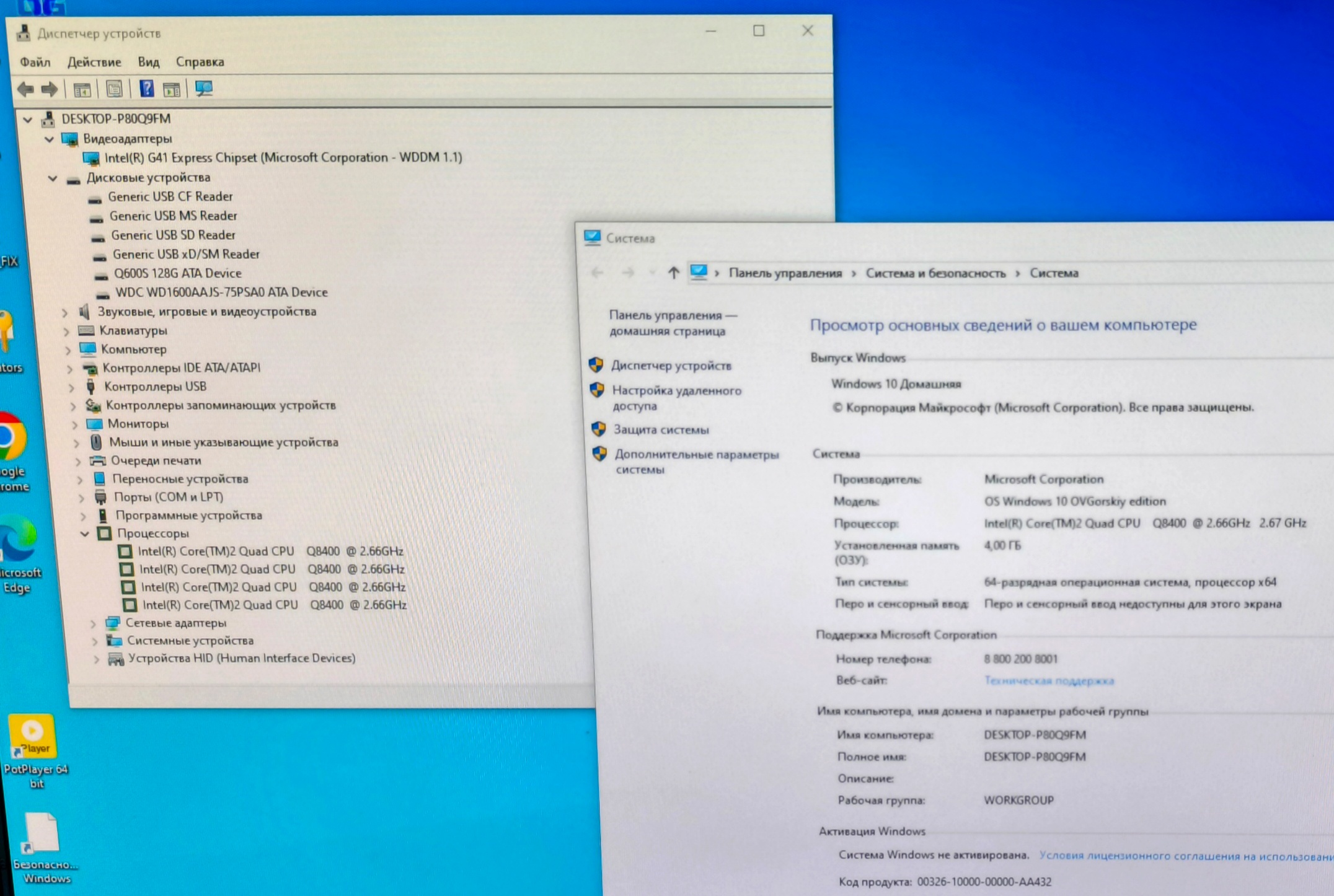1334x896 pixels.
Task: Select Intel(R) G41 Express Chipset adapter
Action: (x=283, y=157)
